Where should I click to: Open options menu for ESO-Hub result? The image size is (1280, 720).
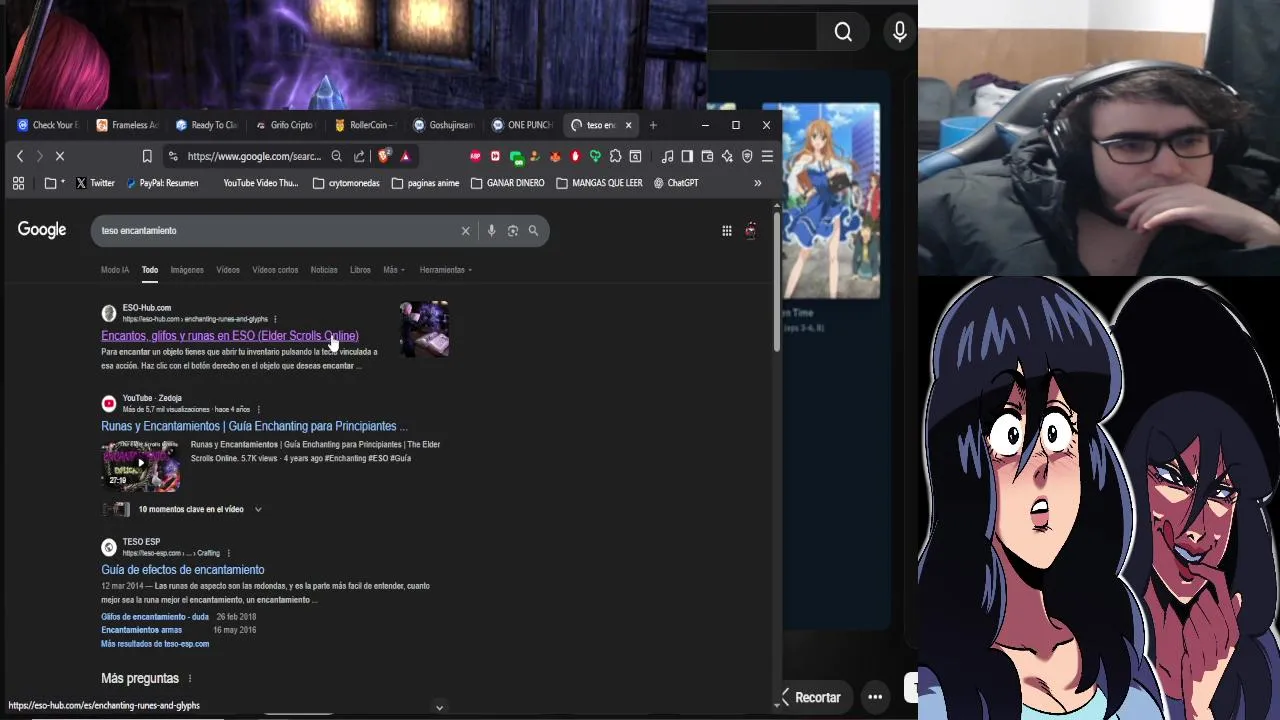275,319
